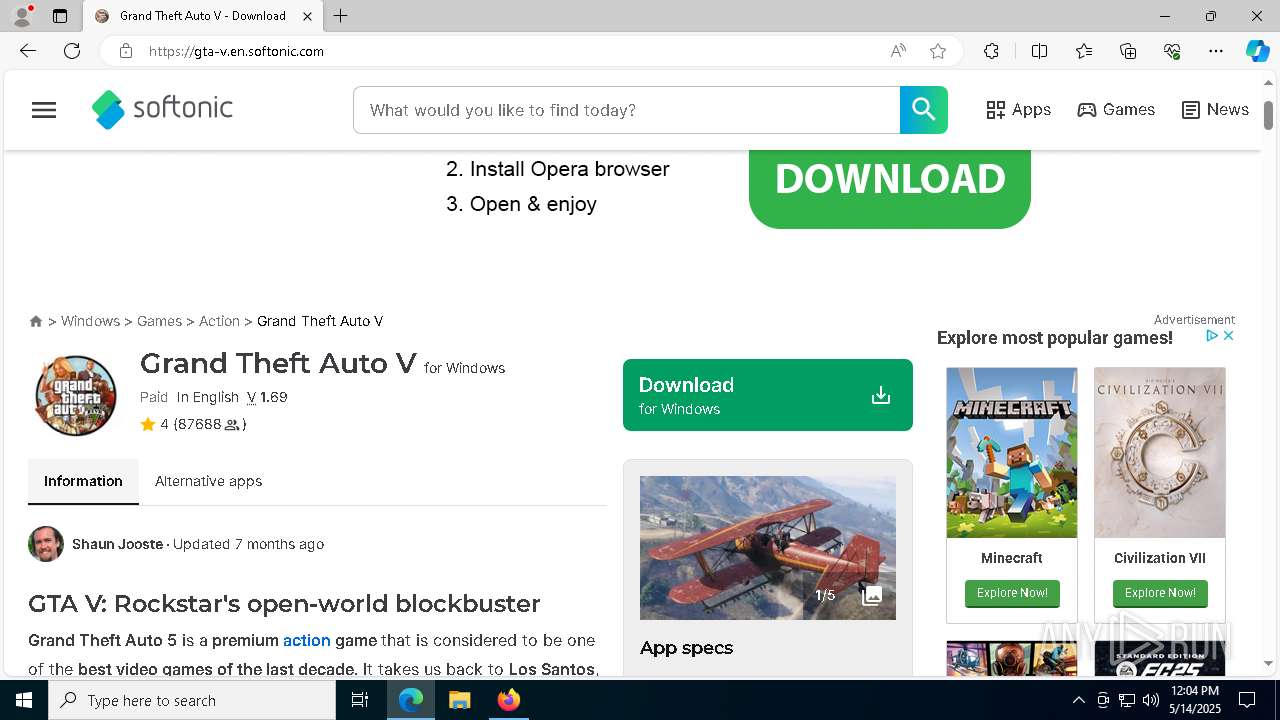Open the Windows Start menu

click(x=24, y=700)
